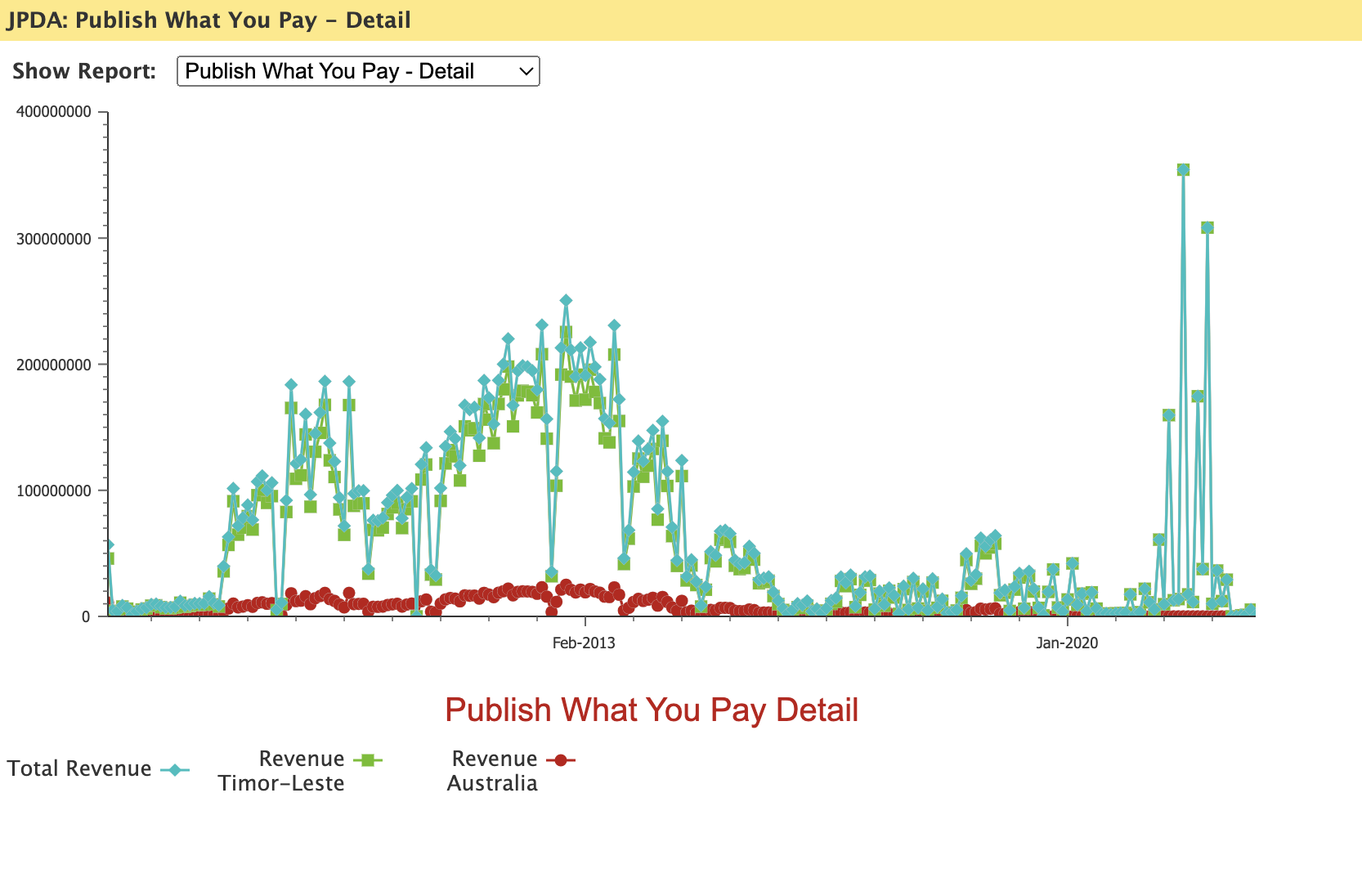Click the Publish What You Pay Detail chart title
Image resolution: width=1362 pixels, height=896 pixels.
(652, 710)
